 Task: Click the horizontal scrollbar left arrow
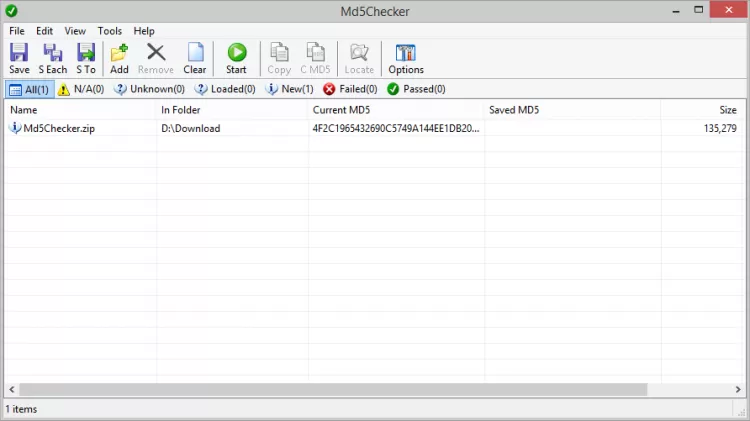12,389
